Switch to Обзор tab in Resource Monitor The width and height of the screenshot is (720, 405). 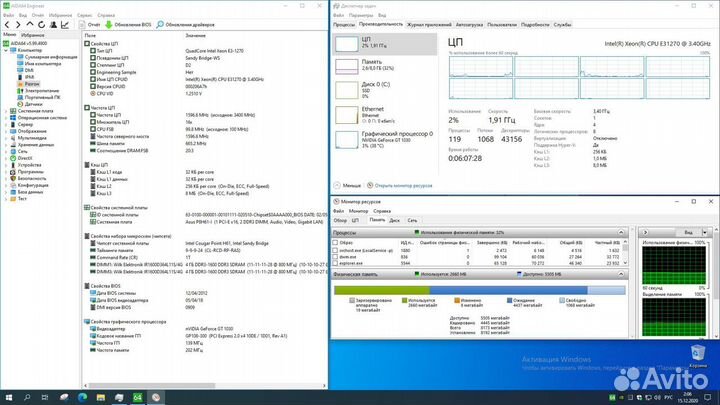(x=340, y=220)
